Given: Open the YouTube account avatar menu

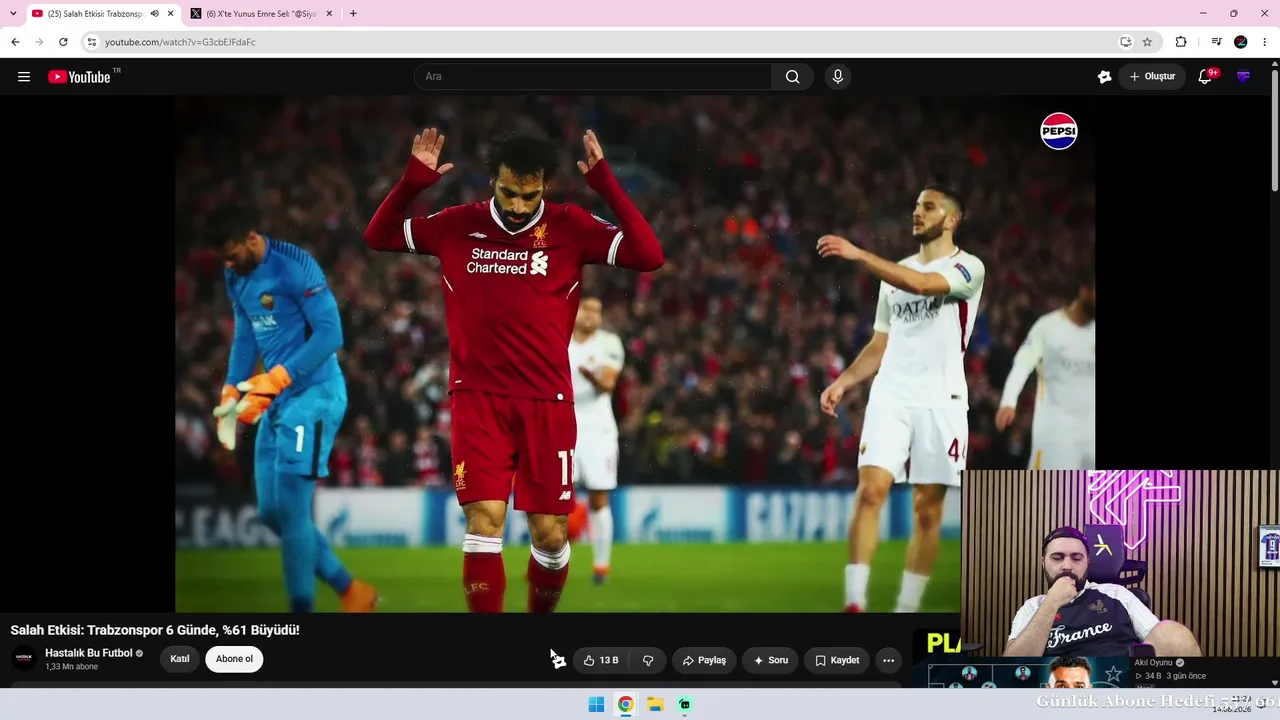Looking at the screenshot, I should (x=1243, y=77).
